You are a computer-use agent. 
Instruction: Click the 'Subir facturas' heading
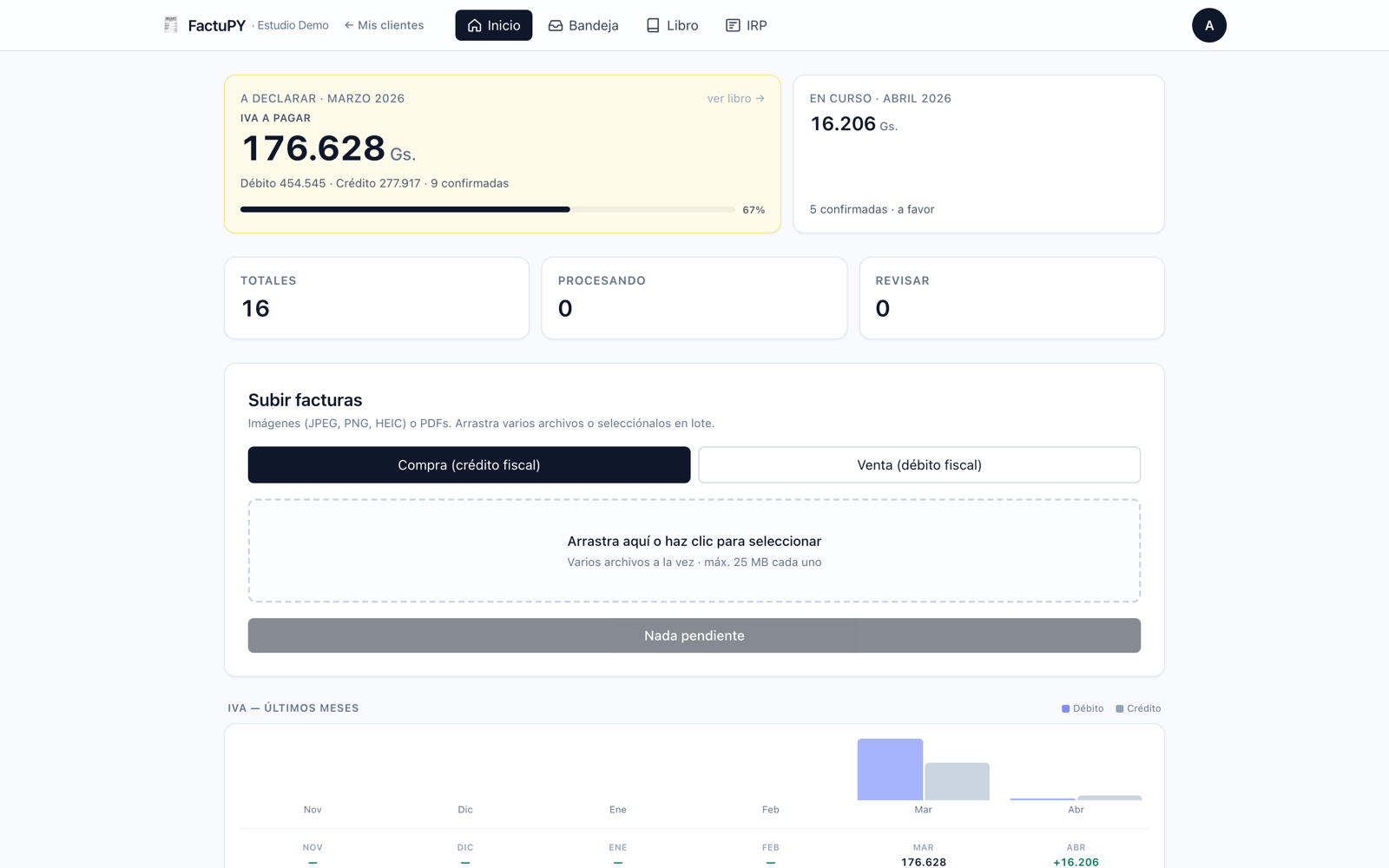pyautogui.click(x=305, y=400)
